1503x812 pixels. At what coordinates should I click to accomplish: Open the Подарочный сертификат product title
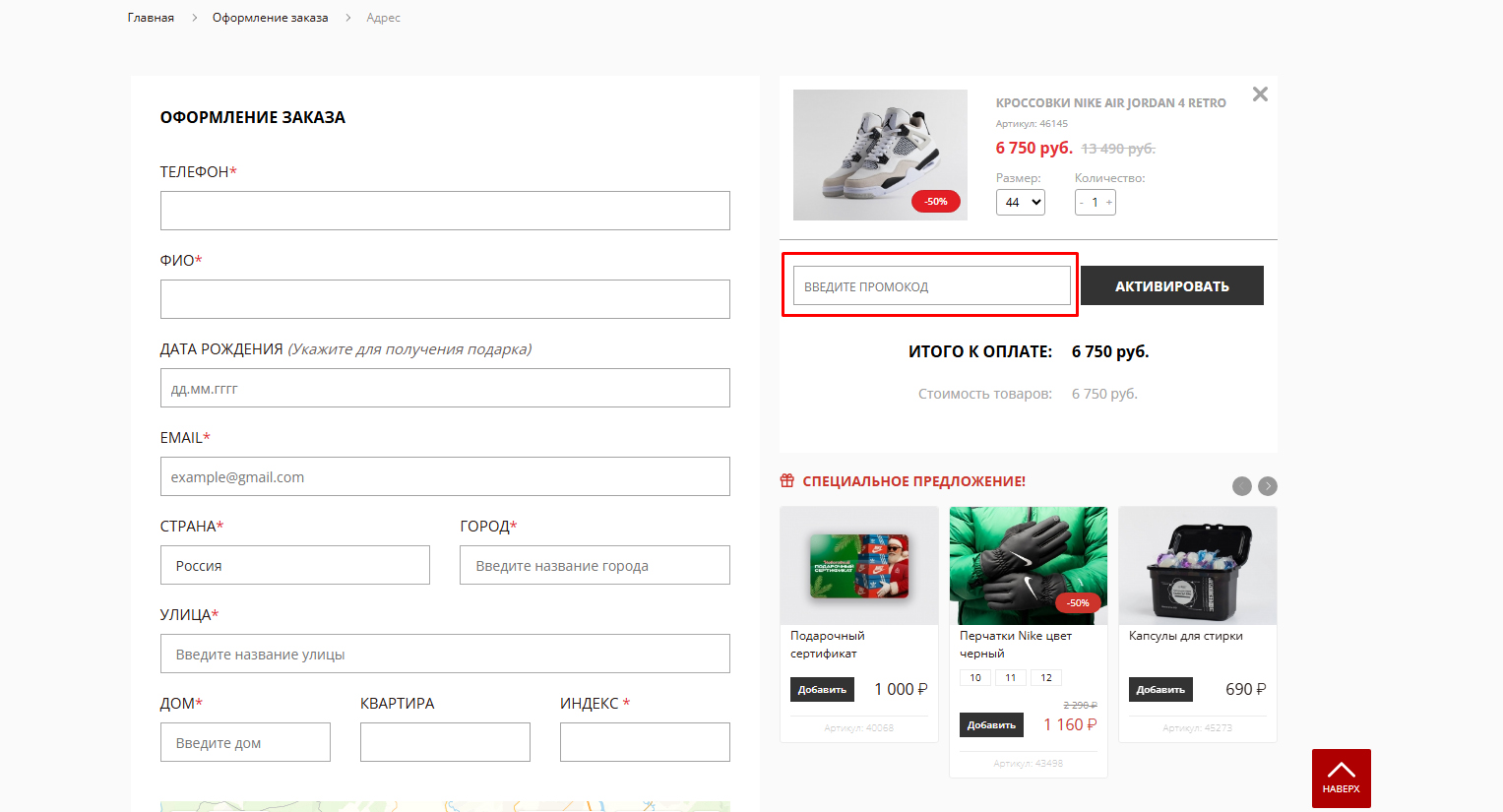(828, 645)
